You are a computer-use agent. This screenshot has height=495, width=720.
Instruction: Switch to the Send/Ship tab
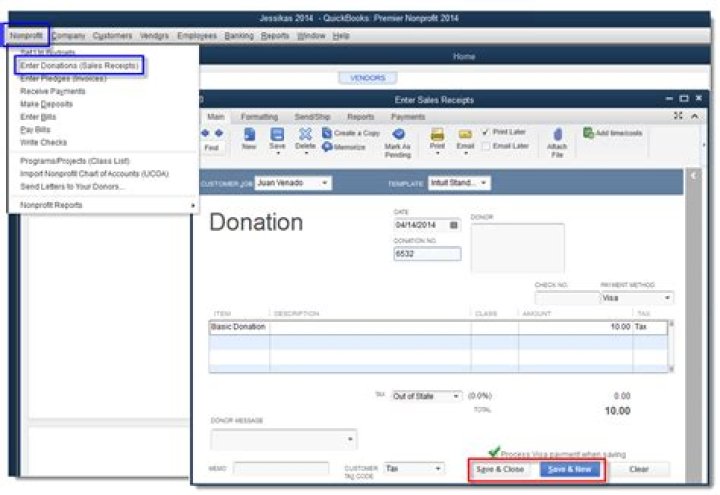click(312, 117)
